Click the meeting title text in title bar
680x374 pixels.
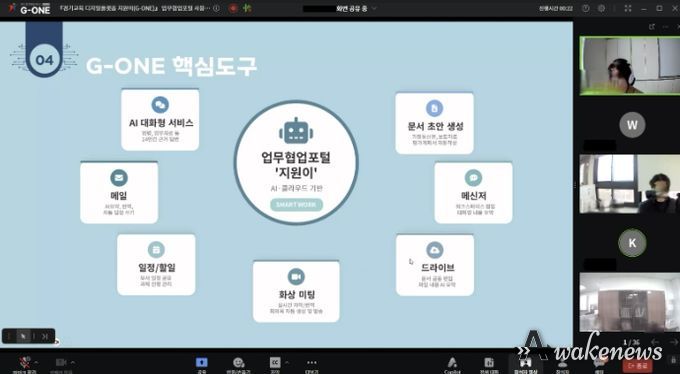coord(135,8)
